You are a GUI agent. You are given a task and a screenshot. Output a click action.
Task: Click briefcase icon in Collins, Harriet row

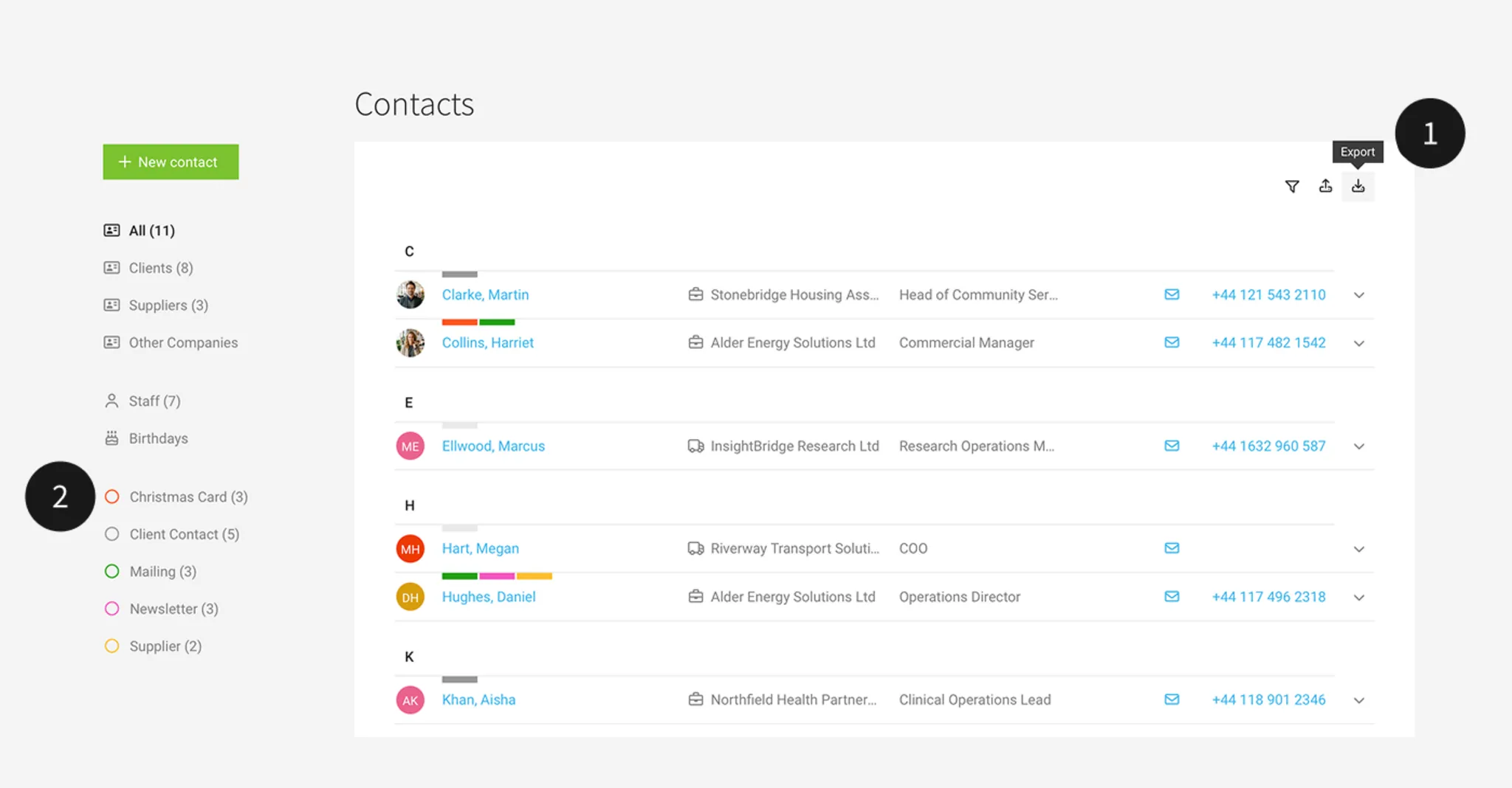point(695,342)
